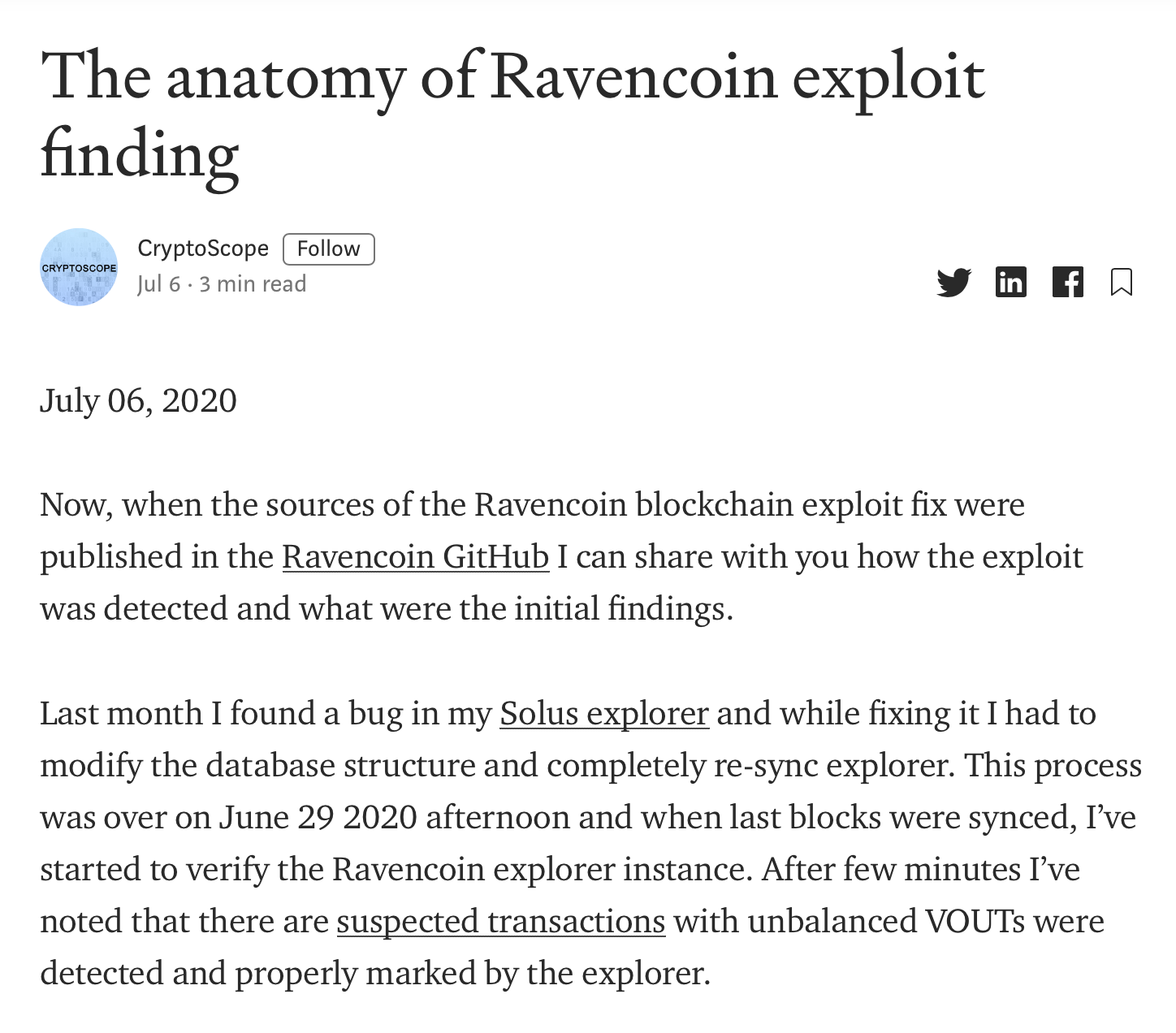Click the July 06, 2020 date line
This screenshot has width=1176, height=1033.
coord(138,400)
